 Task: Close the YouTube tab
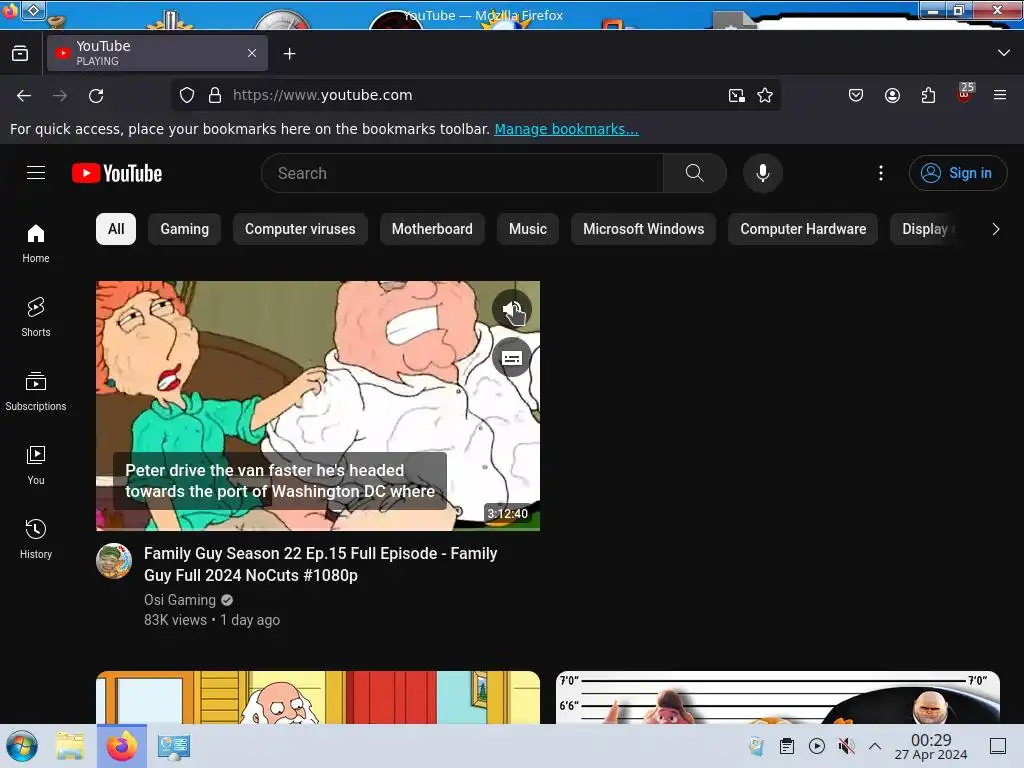pyautogui.click(x=252, y=53)
